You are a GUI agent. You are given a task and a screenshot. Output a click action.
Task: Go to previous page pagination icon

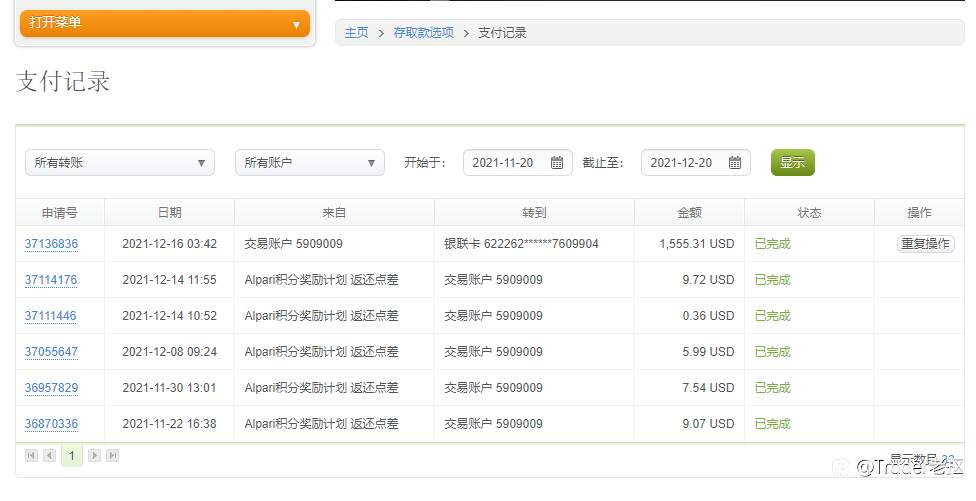49,456
